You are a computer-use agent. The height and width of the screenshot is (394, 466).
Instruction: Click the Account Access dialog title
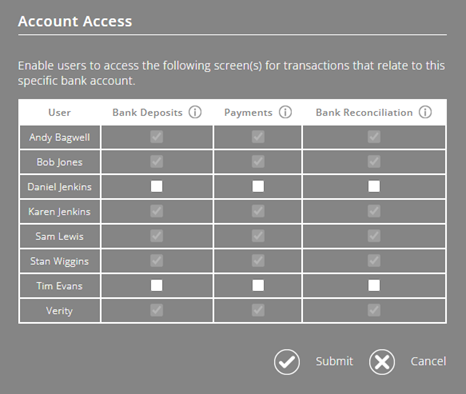click(x=75, y=21)
